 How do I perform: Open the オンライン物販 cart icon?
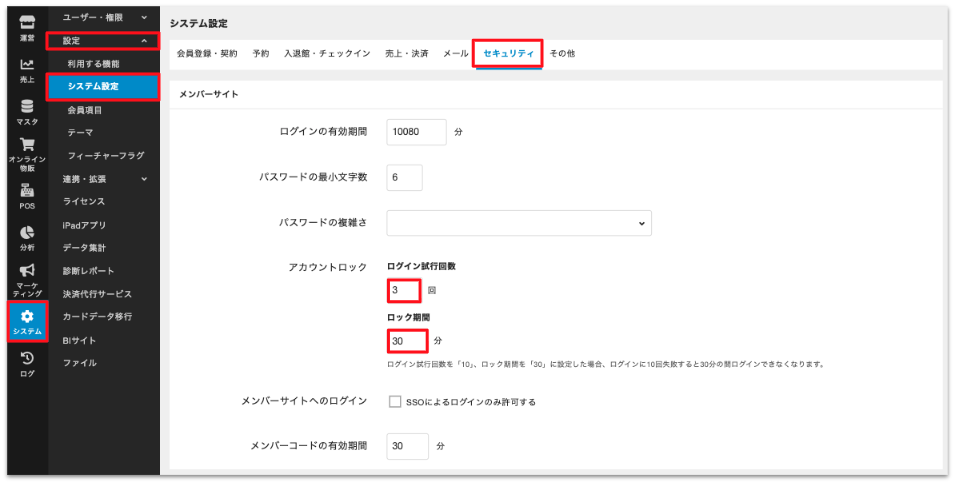click(27, 155)
